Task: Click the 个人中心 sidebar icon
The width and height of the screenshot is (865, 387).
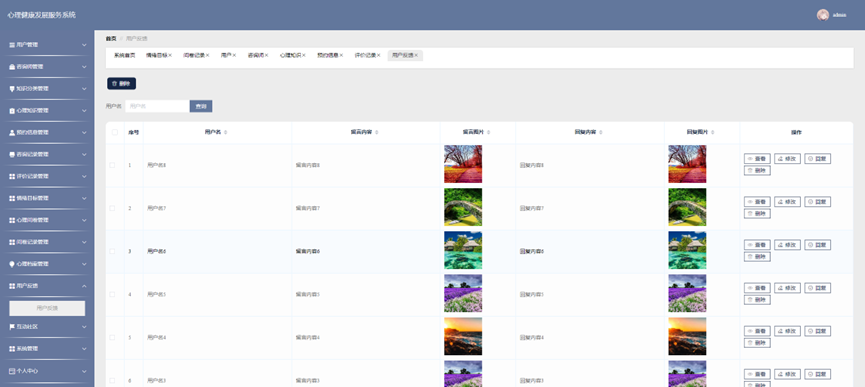Action: click(x=12, y=371)
